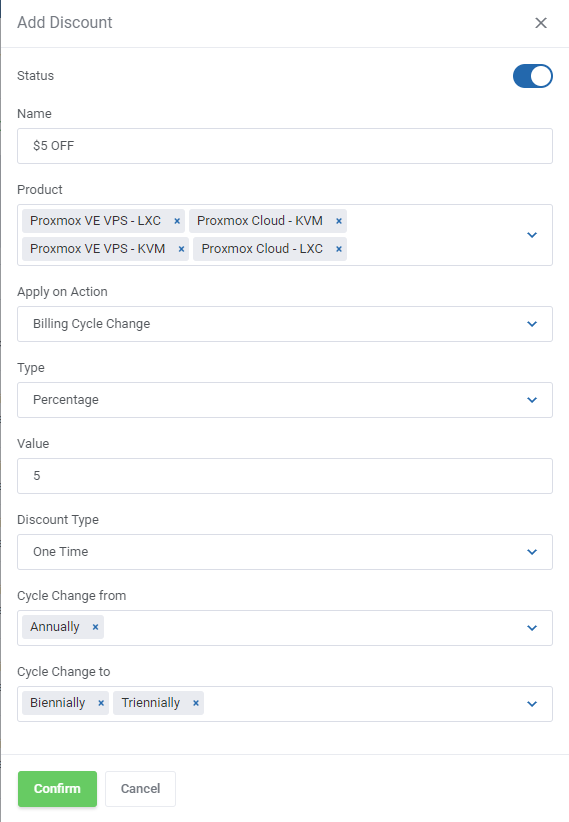This screenshot has height=822, width=569.
Task: Remove the Annually cycle tag
Action: pos(95,627)
